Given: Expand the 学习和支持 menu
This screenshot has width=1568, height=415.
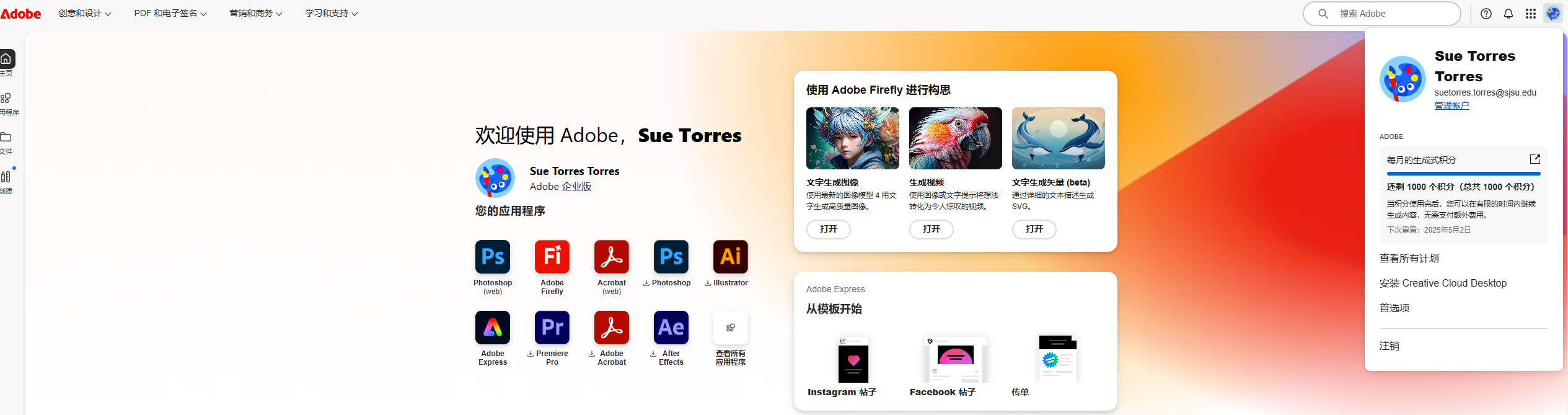Looking at the screenshot, I should [x=332, y=13].
